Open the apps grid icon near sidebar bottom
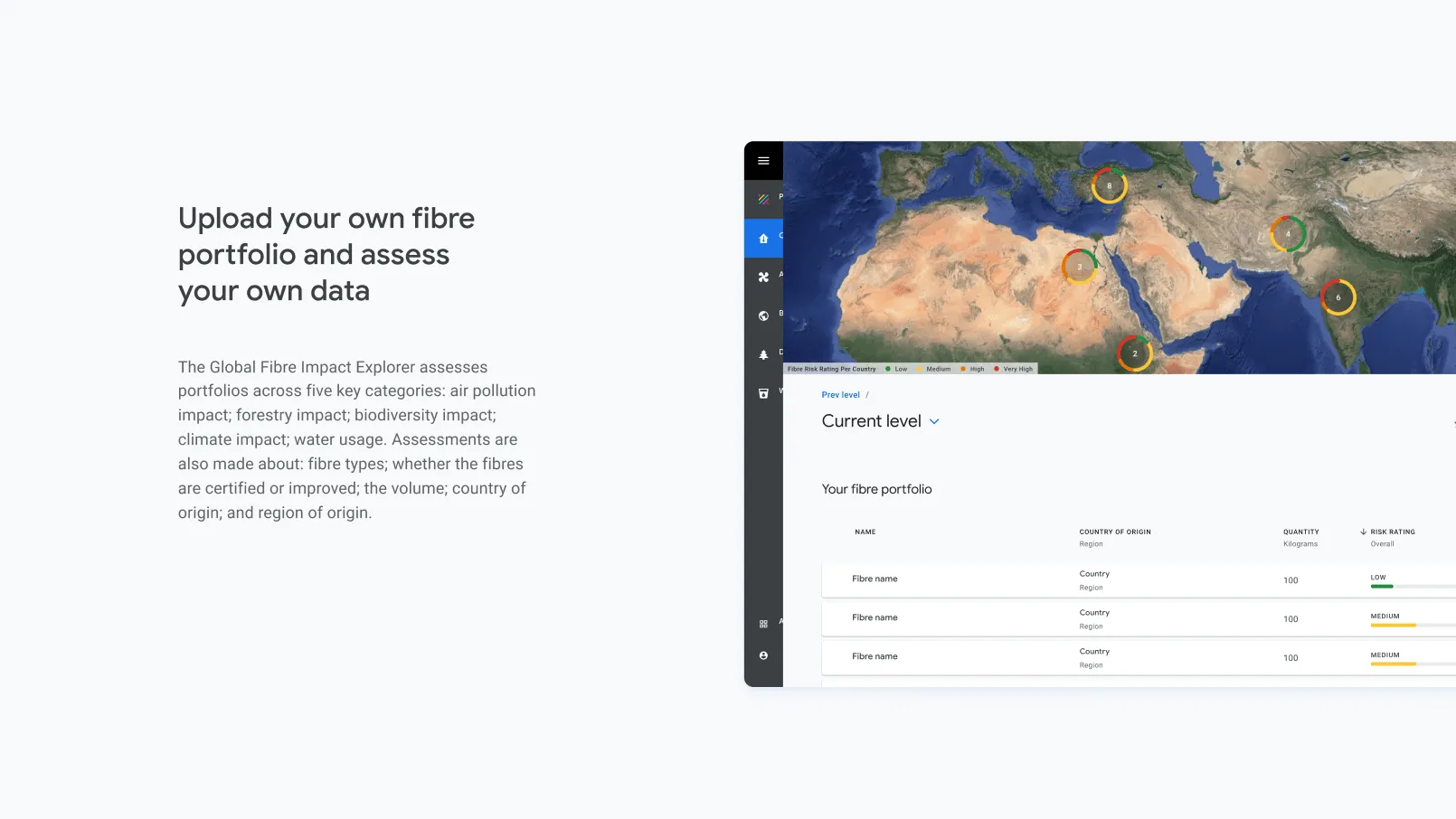This screenshot has height=819, width=1456. click(763, 622)
